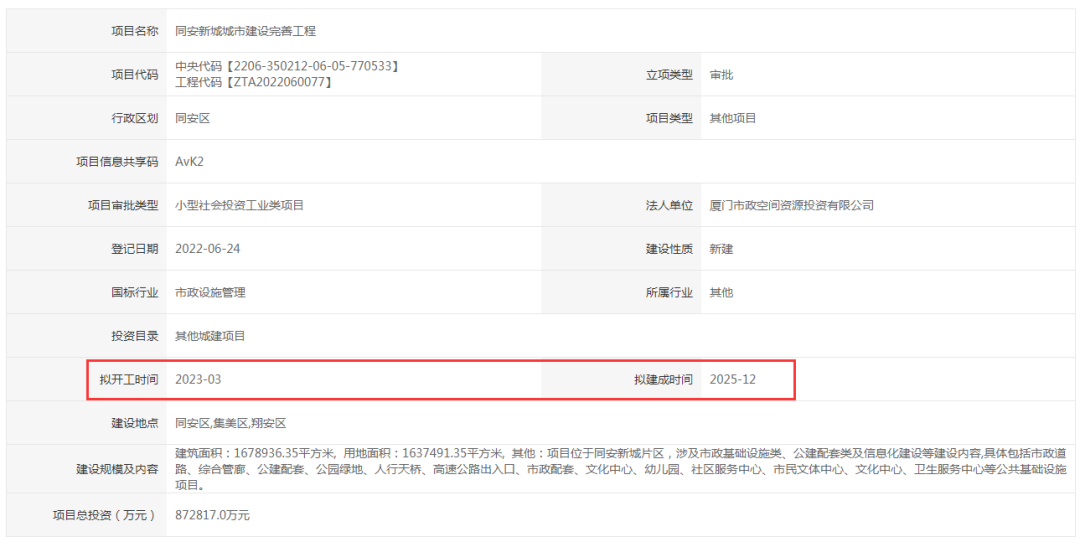
Task: Select the total investment 872817.0万元
Action: (212, 515)
